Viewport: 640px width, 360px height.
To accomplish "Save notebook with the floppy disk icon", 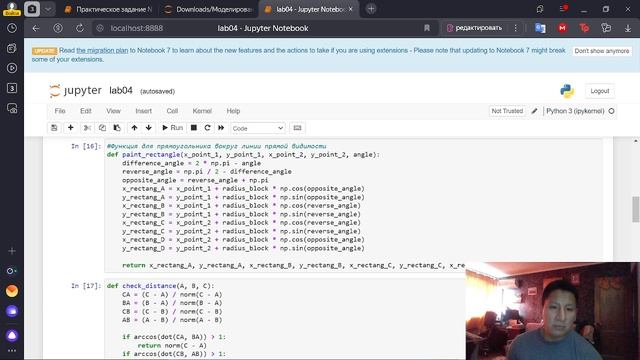I will pos(54,128).
